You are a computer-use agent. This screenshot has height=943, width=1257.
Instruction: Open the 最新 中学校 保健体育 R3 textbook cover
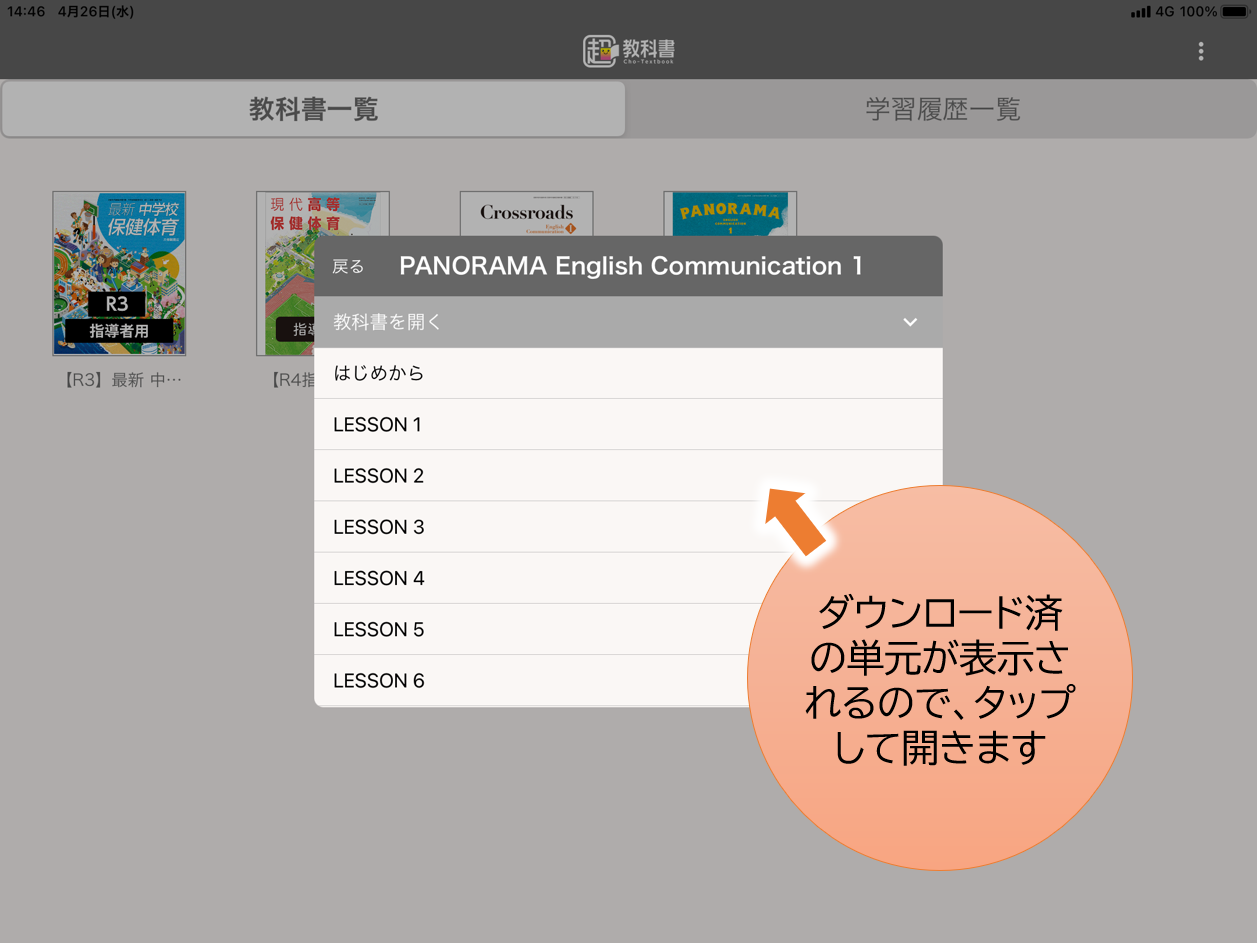tap(119, 273)
